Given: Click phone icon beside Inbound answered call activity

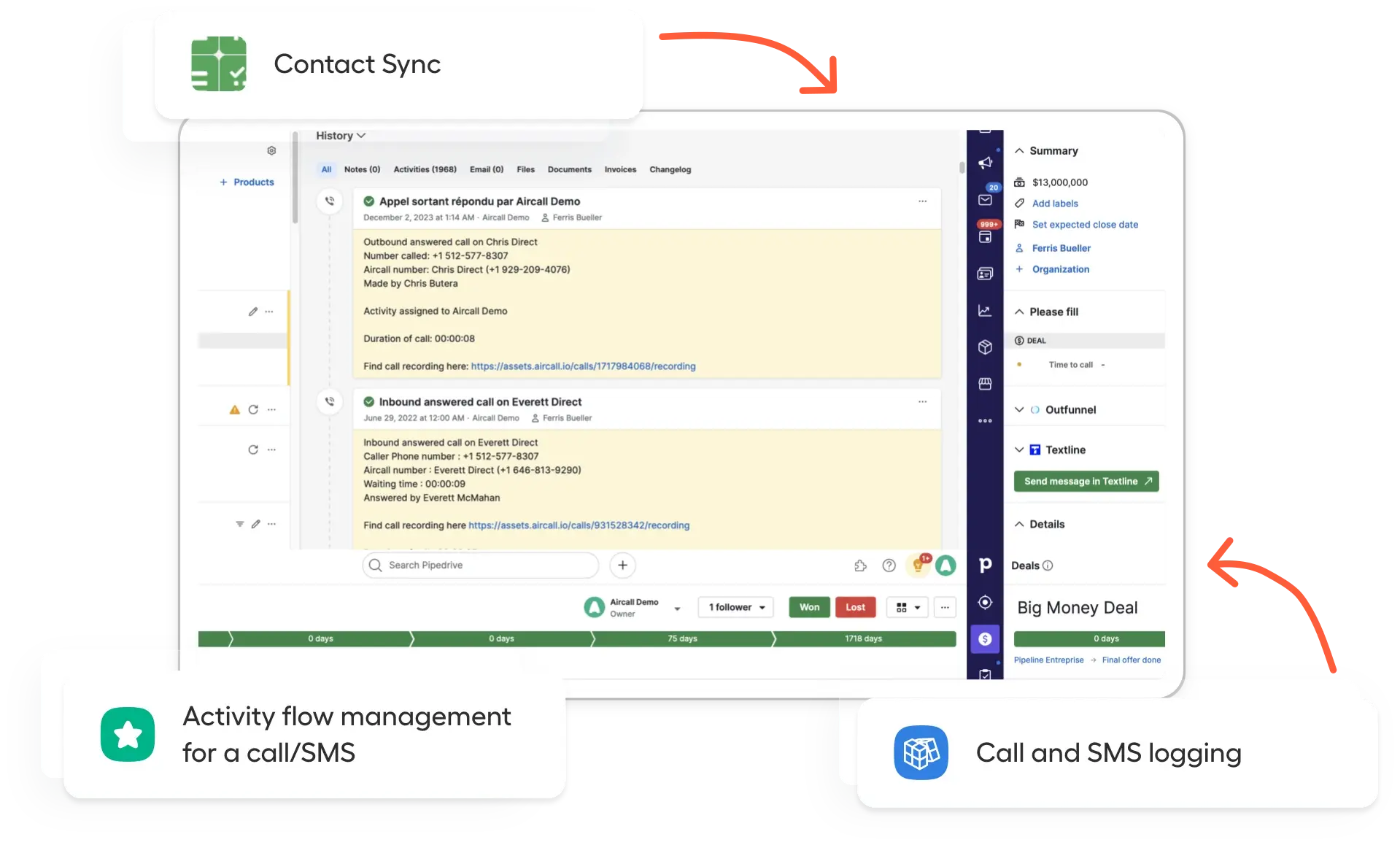Looking at the screenshot, I should (x=330, y=401).
